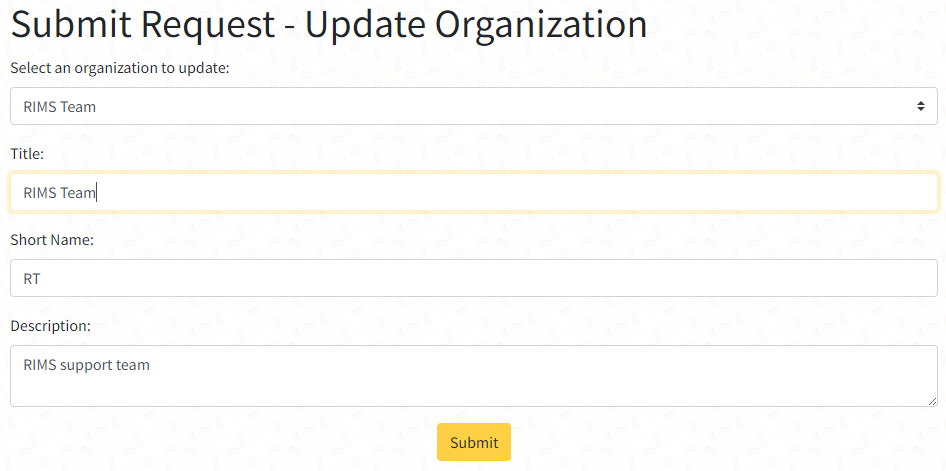The height and width of the screenshot is (471, 946).
Task: Click the "Description:" field label
Action: coord(50,326)
